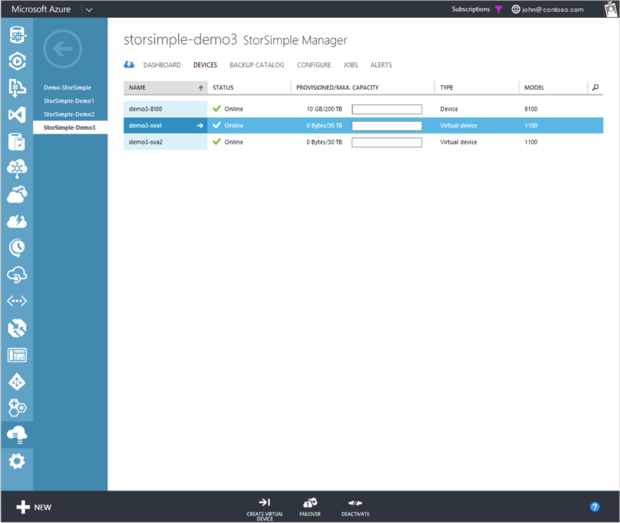Sort by Provisioned/Max. Capacity header

[337, 87]
